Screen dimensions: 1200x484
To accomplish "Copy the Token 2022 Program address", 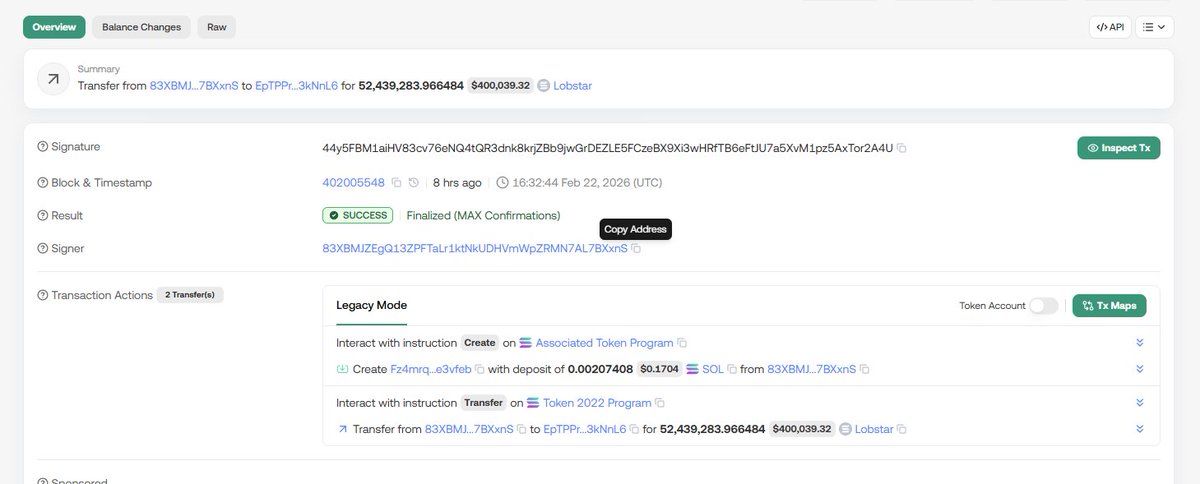I will coord(660,403).
